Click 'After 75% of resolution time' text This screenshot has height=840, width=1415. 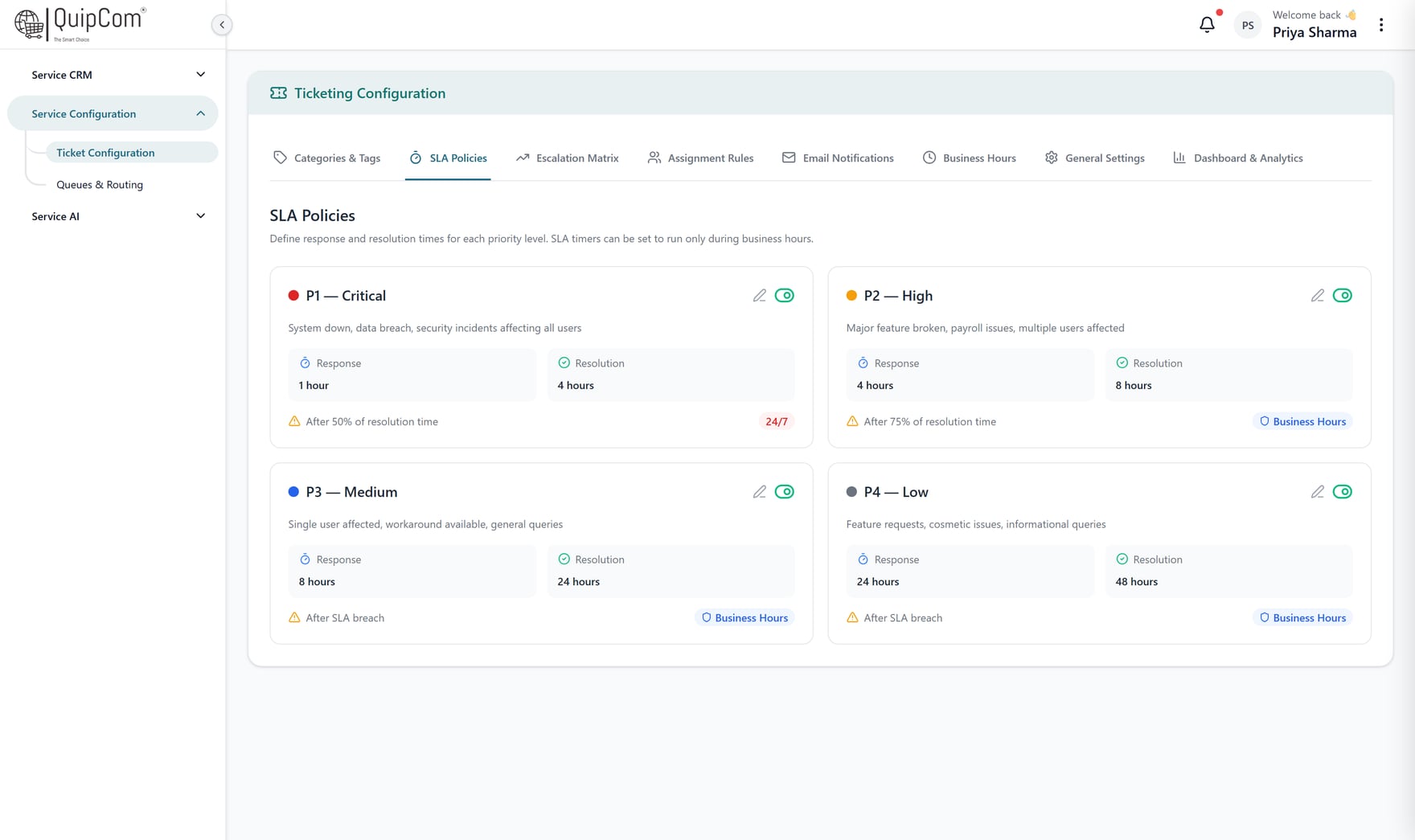[929, 421]
